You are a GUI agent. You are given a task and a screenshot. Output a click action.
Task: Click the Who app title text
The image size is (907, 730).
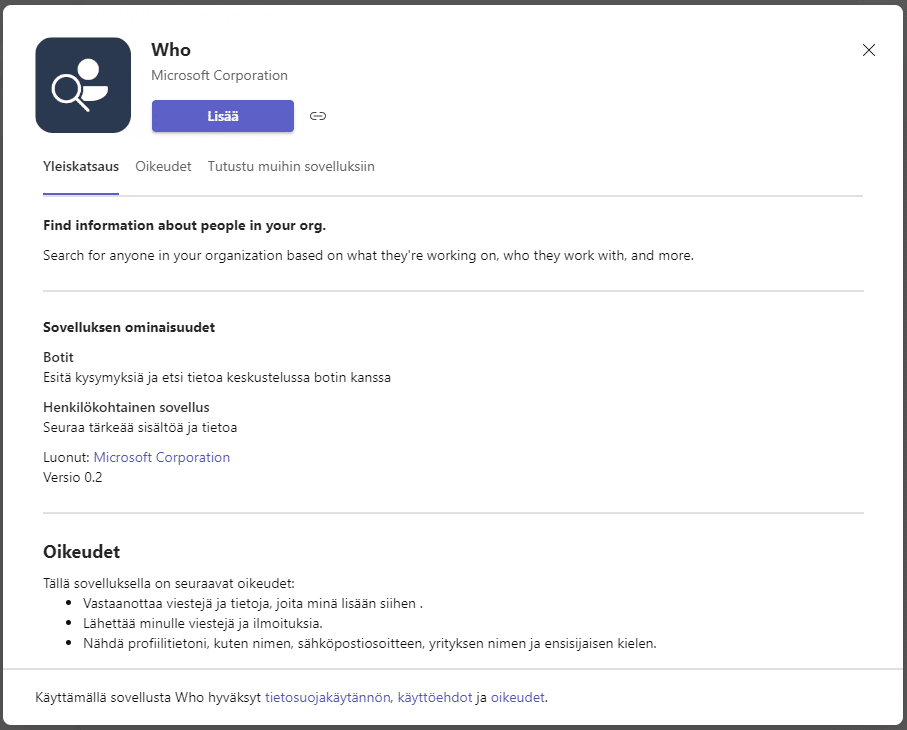point(171,50)
